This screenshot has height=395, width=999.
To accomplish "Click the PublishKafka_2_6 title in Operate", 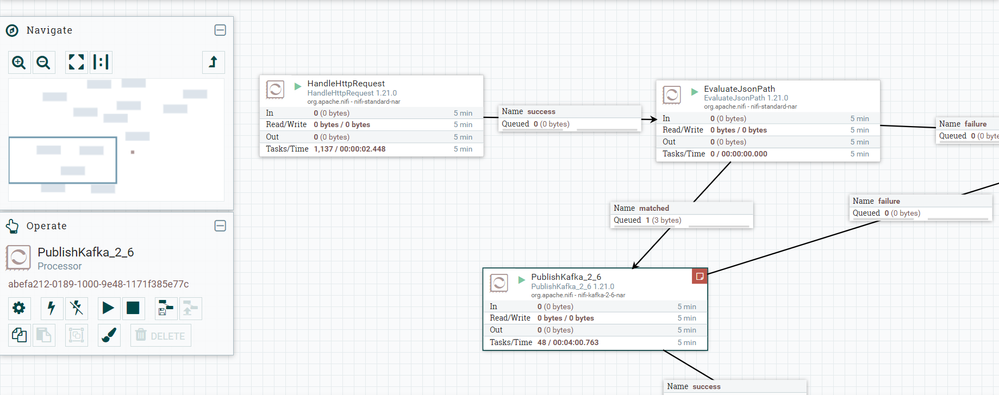I will 86,252.
